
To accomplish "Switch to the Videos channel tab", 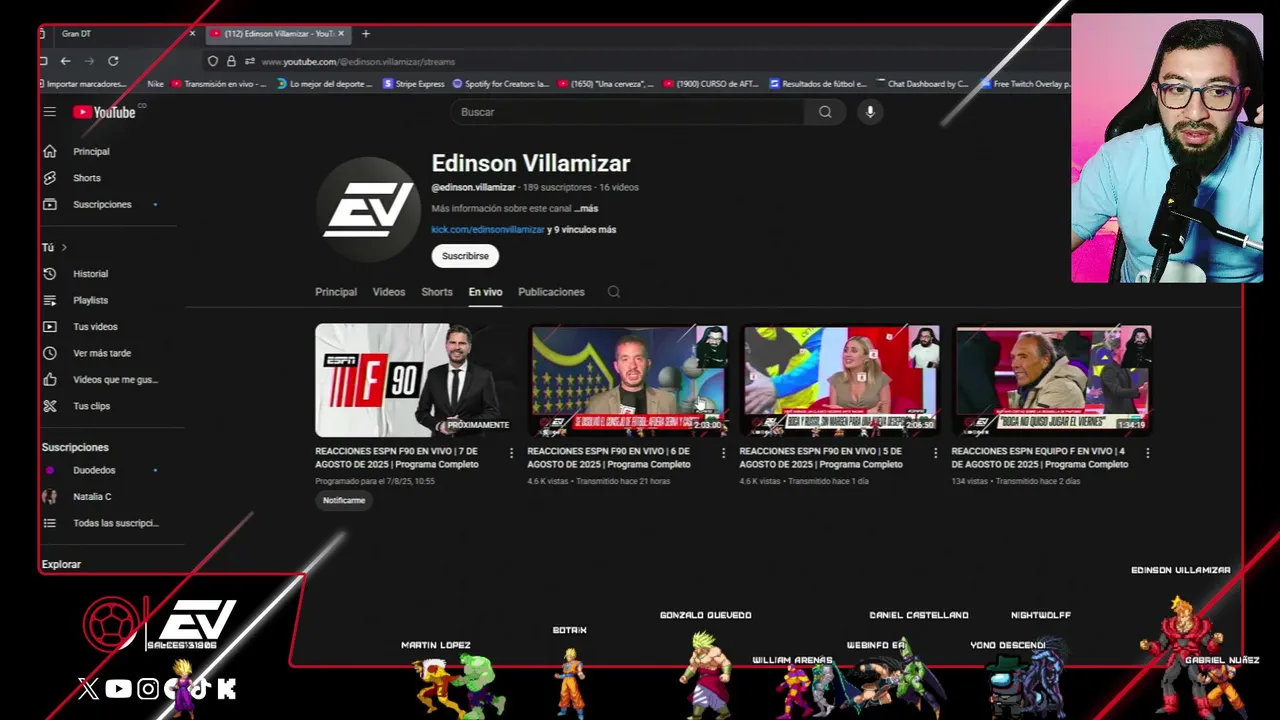I will pyautogui.click(x=389, y=292).
